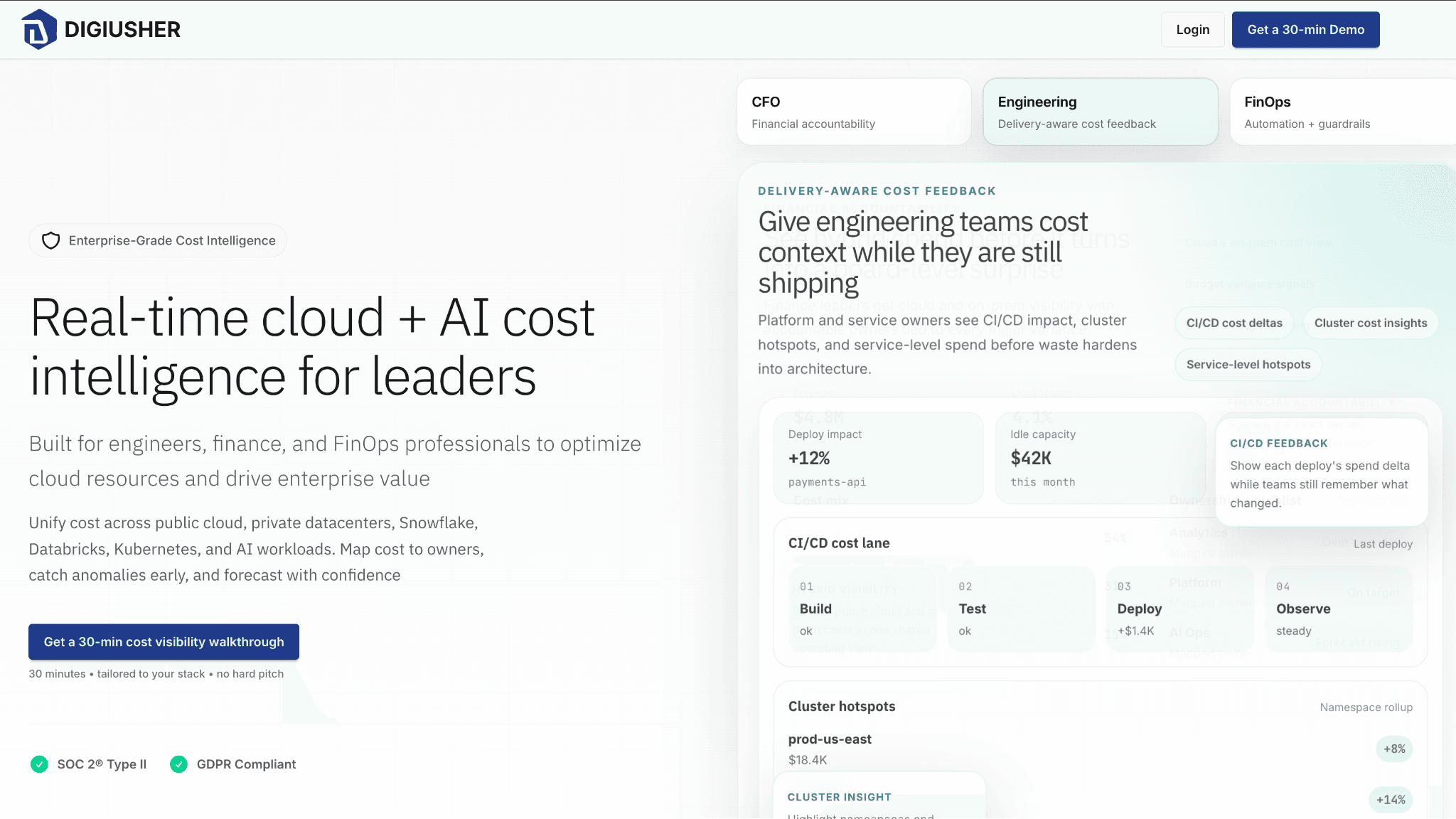Click the DIGIUSHER brand name
This screenshot has width=1456, height=819.
tap(122, 29)
